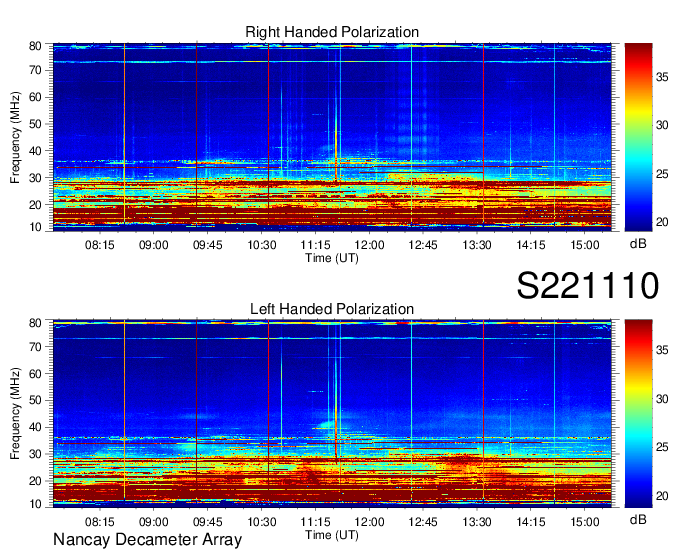Click Frequency (MHz) axis label of Left Handed plot

[15, 414]
